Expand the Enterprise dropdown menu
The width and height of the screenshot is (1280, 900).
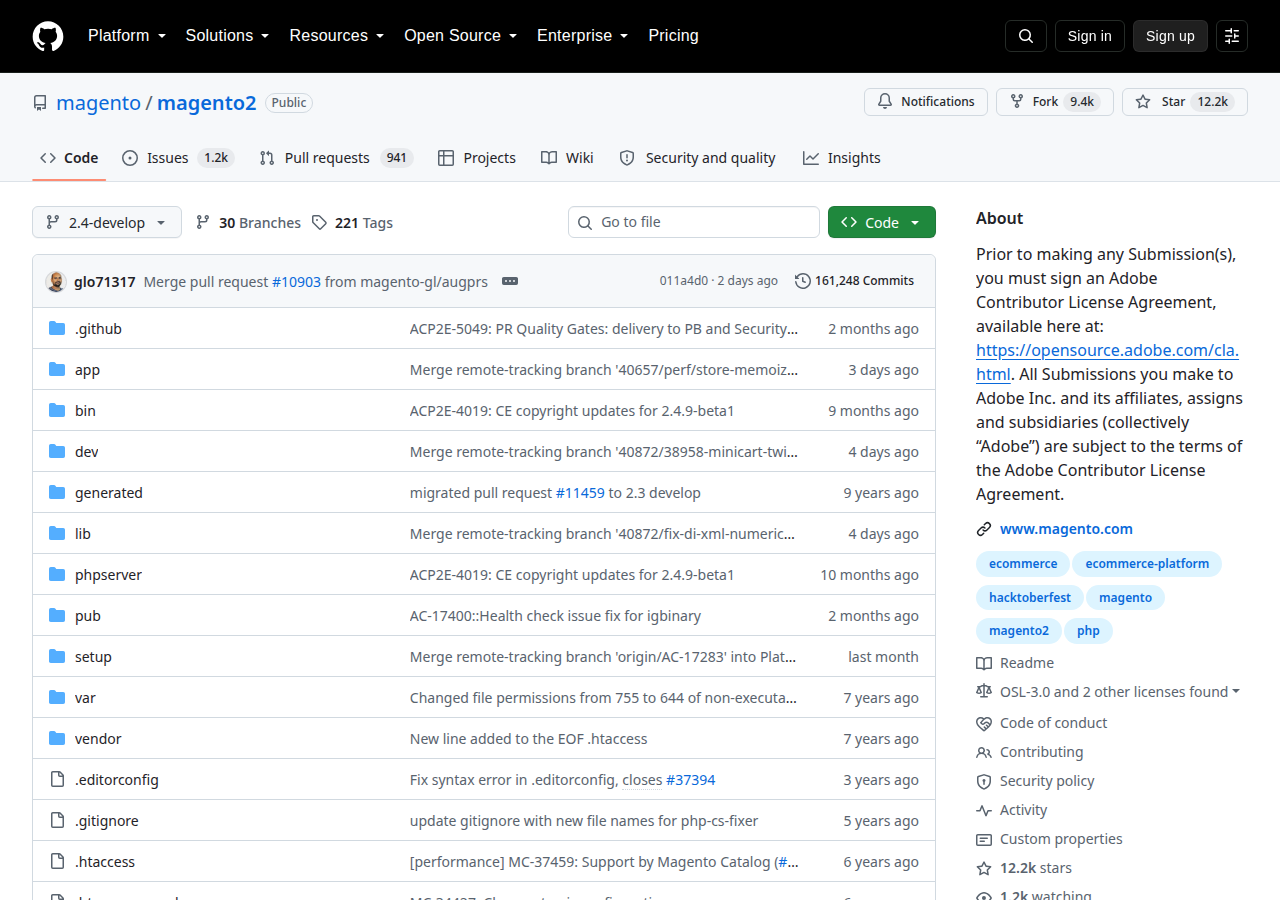(582, 36)
